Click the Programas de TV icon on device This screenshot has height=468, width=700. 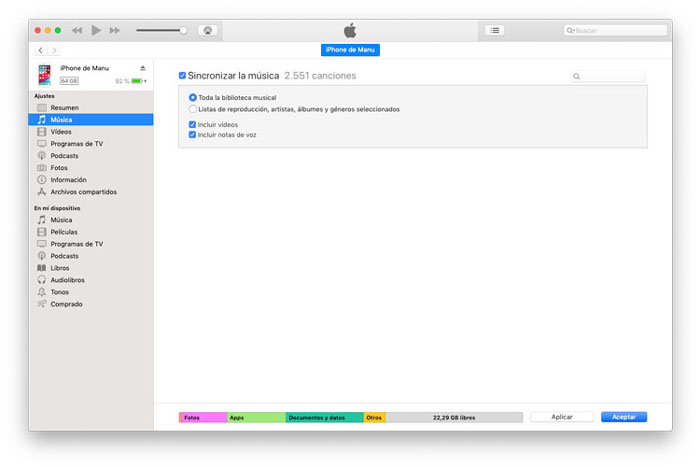pos(42,244)
